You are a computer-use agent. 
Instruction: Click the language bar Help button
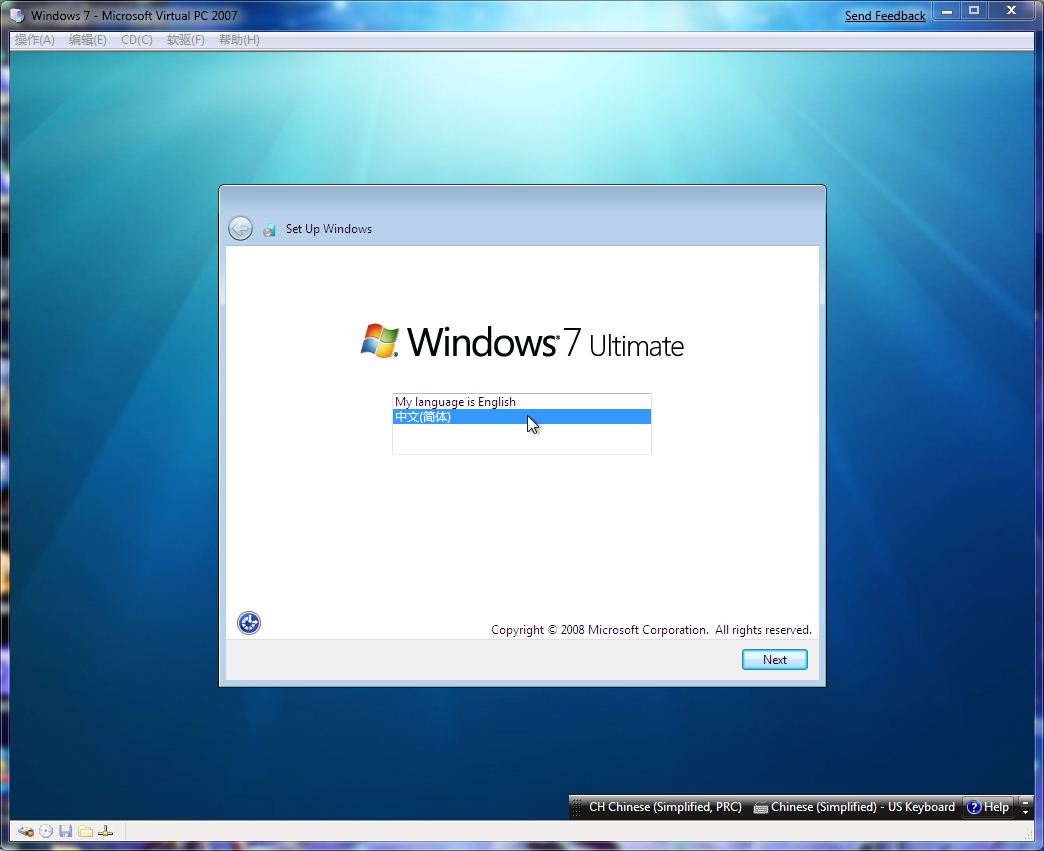click(x=988, y=807)
